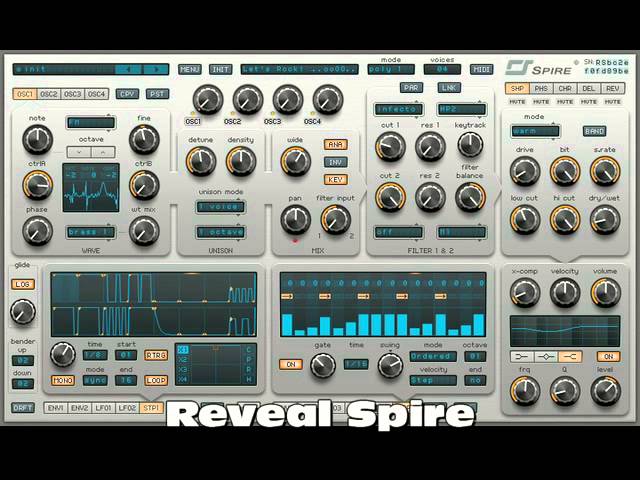The width and height of the screenshot is (640, 480).
Task: Click the OSC3 mixer level knob
Action: click(x=288, y=100)
